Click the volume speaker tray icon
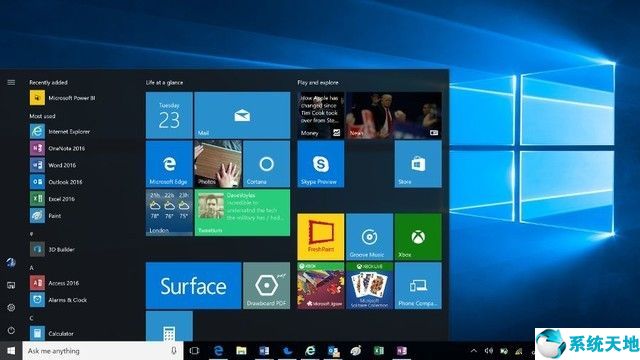 click(x=489, y=351)
